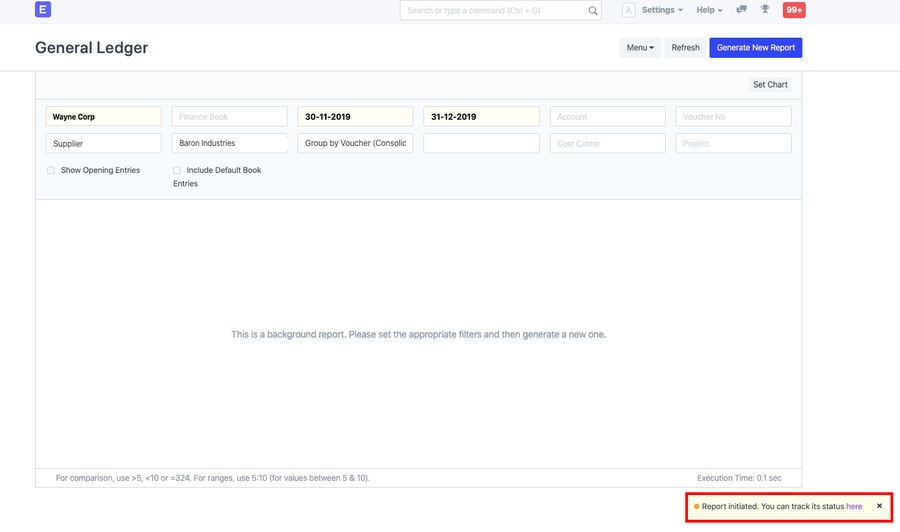Dismiss the report initiated notification
The height and width of the screenshot is (532, 900).
[879, 506]
